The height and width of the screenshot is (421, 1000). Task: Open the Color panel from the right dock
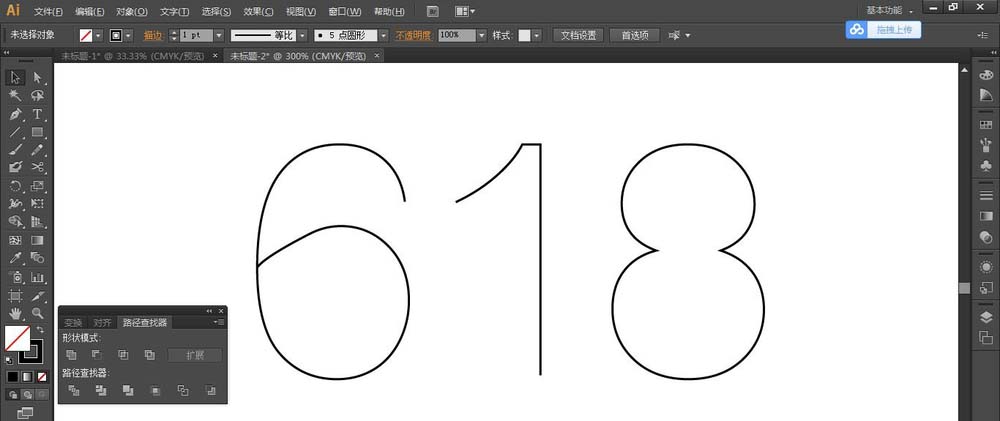[986, 75]
